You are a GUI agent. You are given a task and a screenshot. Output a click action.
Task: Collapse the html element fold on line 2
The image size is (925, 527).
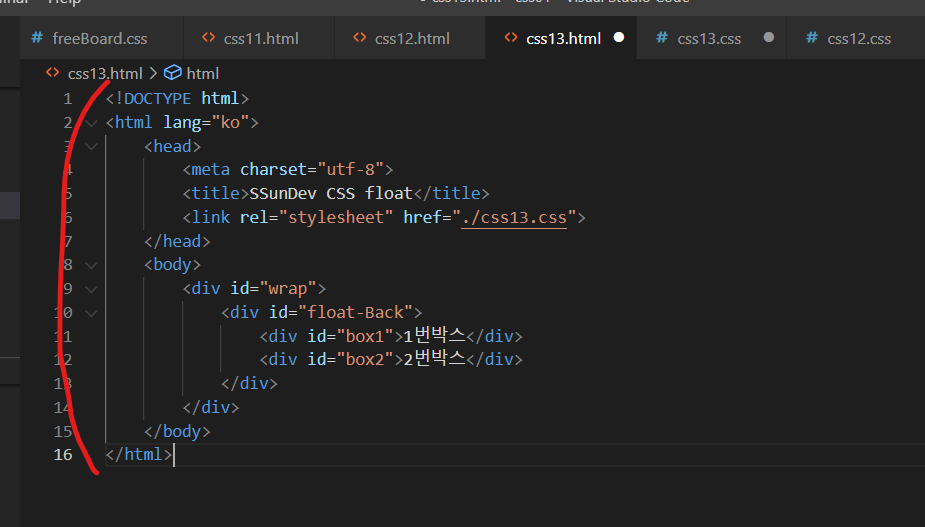coord(91,123)
